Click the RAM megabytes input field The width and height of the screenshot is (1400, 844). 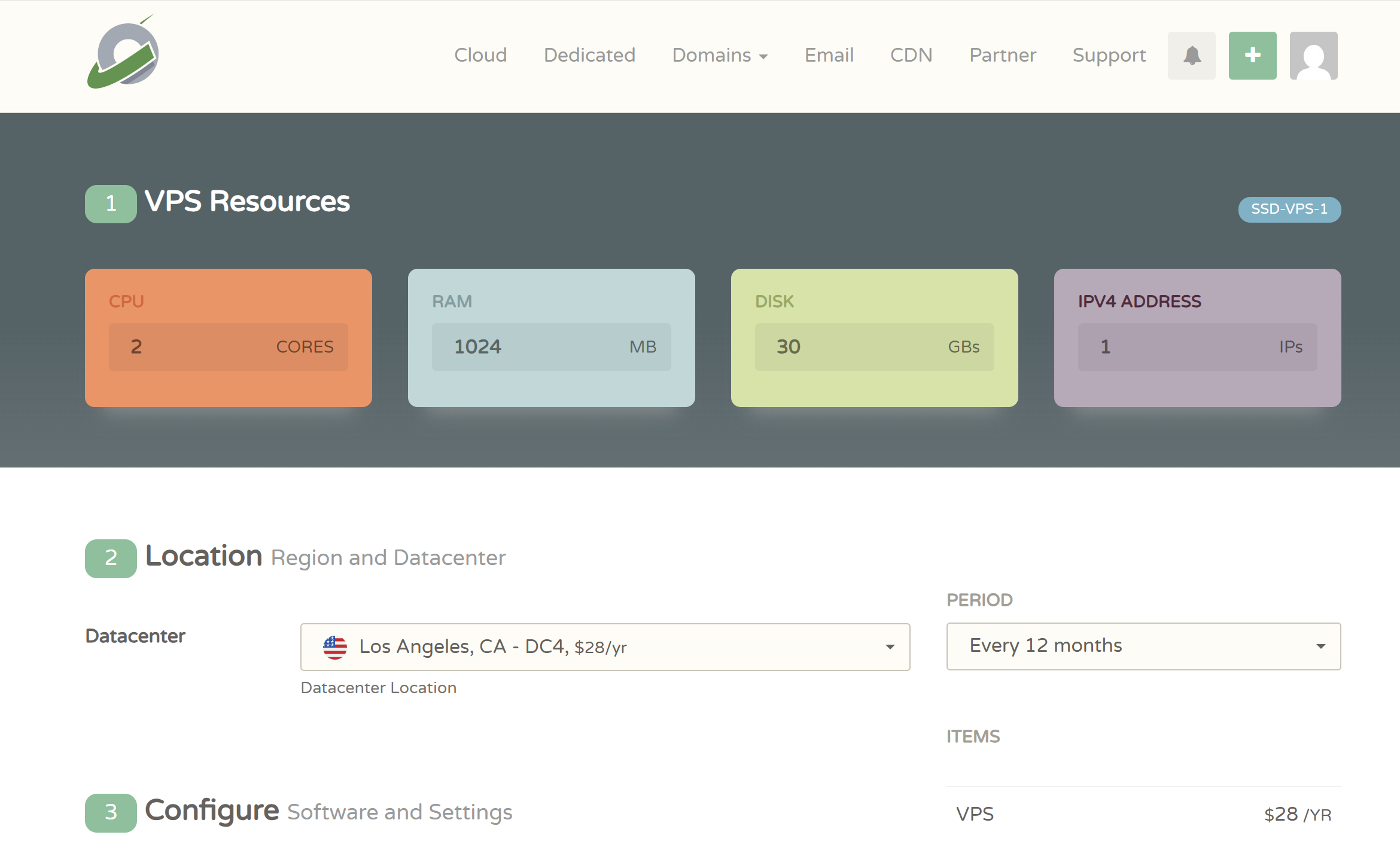pos(552,347)
